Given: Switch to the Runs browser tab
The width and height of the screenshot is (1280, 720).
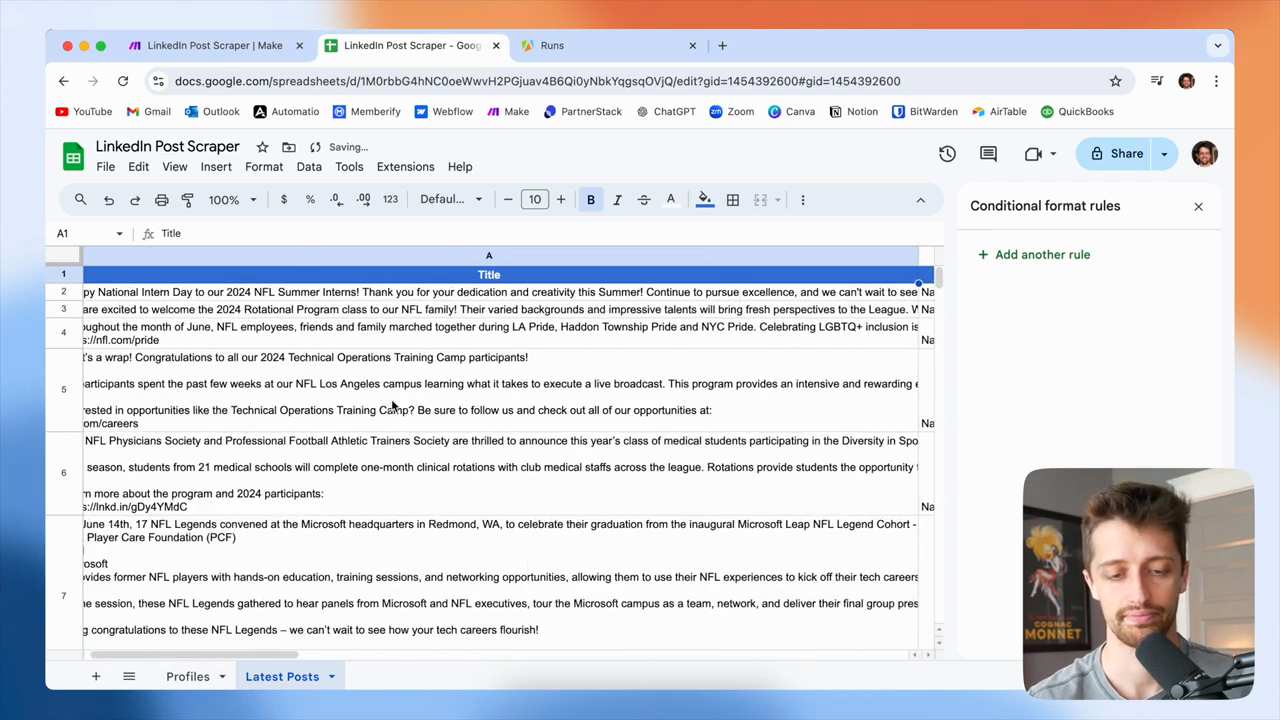Looking at the screenshot, I should [607, 46].
